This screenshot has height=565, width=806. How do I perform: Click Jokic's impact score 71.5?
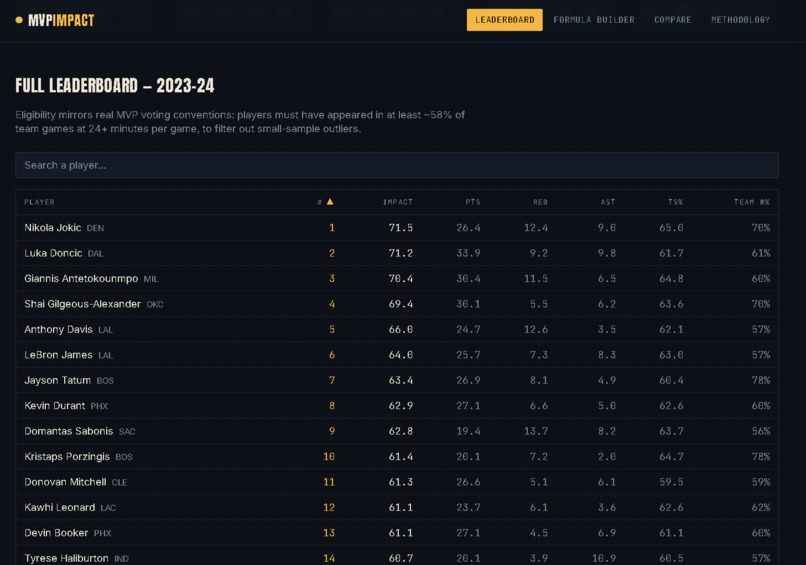pos(400,227)
